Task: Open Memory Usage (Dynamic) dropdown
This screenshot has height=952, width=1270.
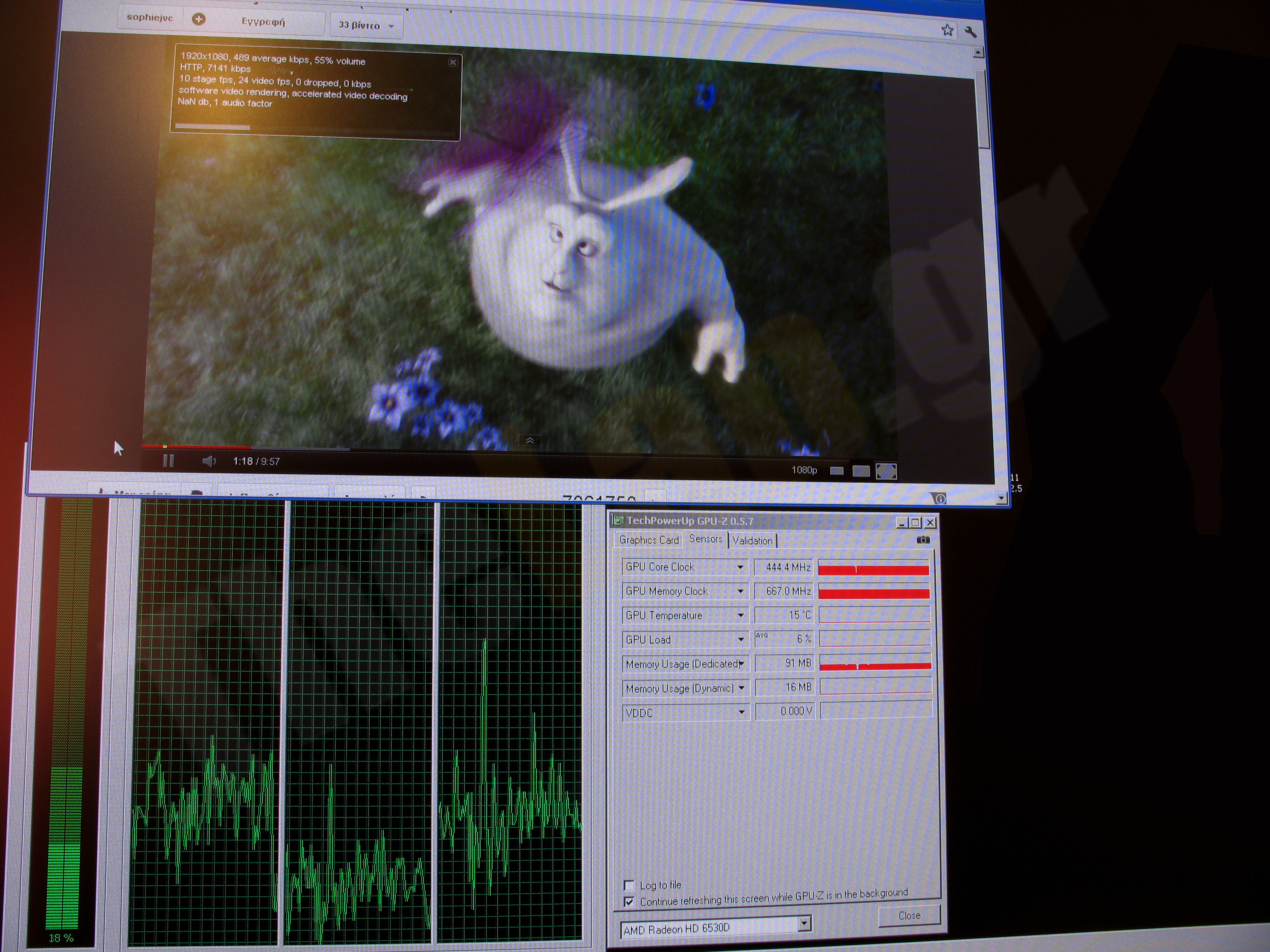Action: tap(741, 688)
